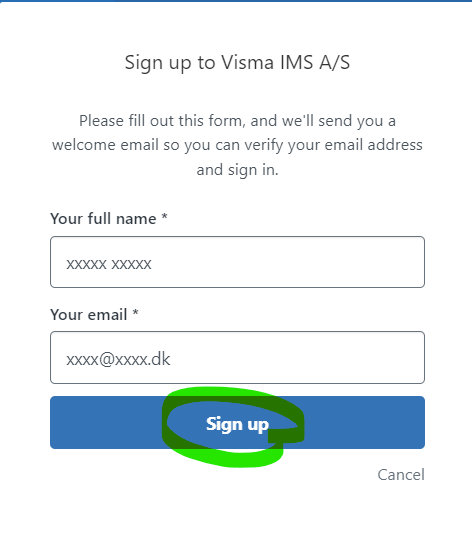Image resolution: width=472 pixels, height=553 pixels.
Task: Click the asterisk beside Your full name
Action: (164, 216)
